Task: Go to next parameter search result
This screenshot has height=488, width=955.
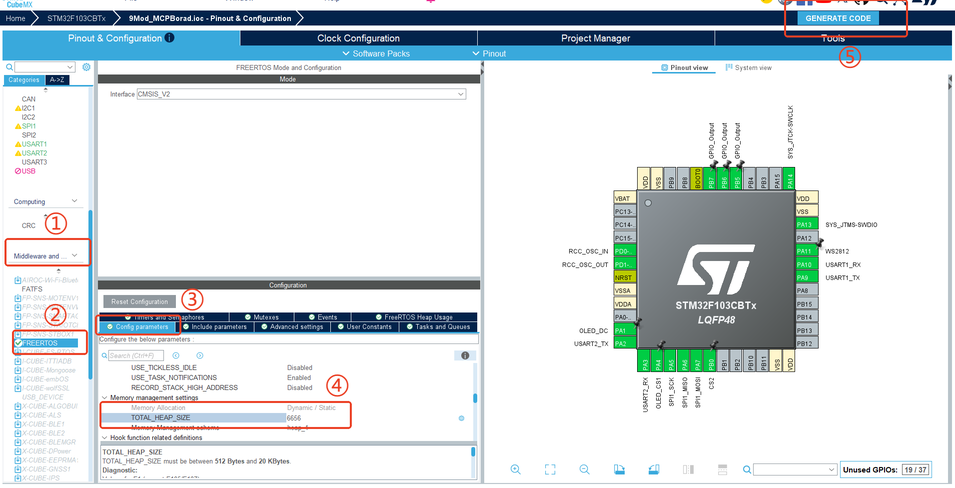Action: [199, 355]
